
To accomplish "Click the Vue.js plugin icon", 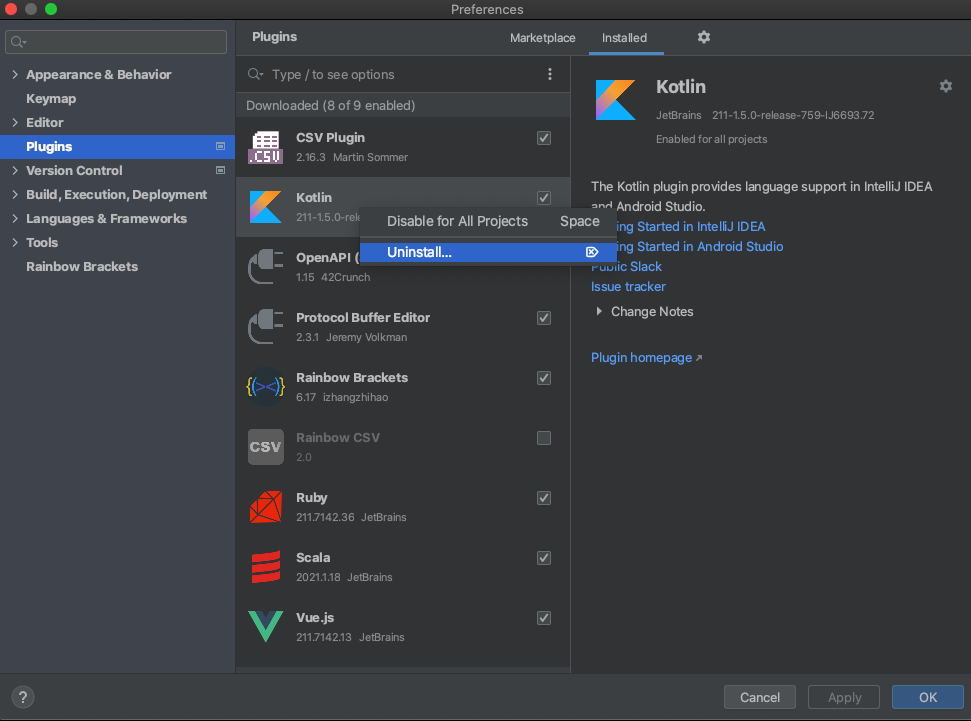I will [x=266, y=627].
